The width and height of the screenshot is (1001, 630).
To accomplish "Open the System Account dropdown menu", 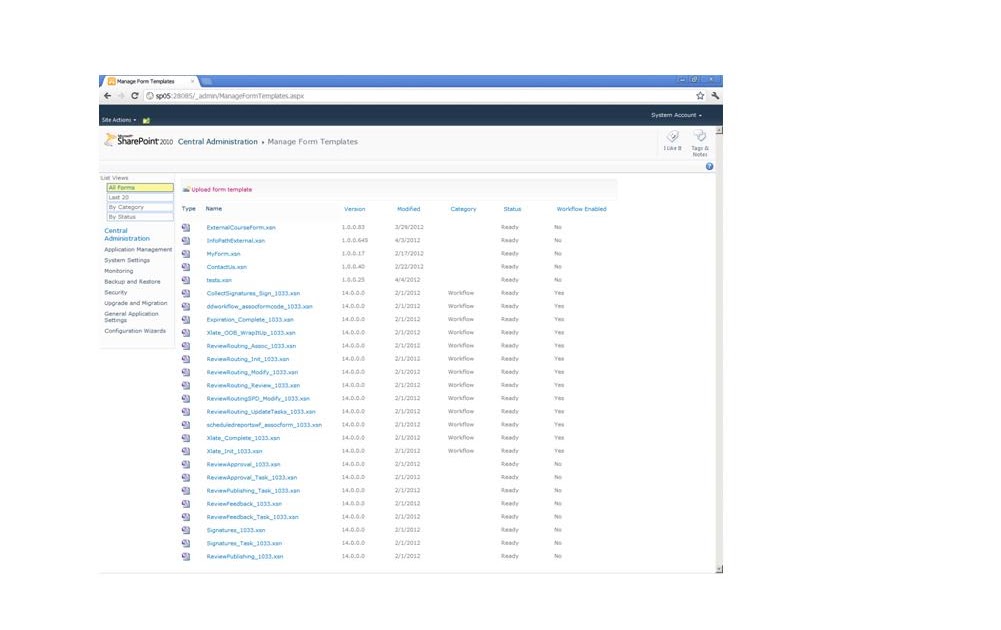I will click(x=676, y=116).
